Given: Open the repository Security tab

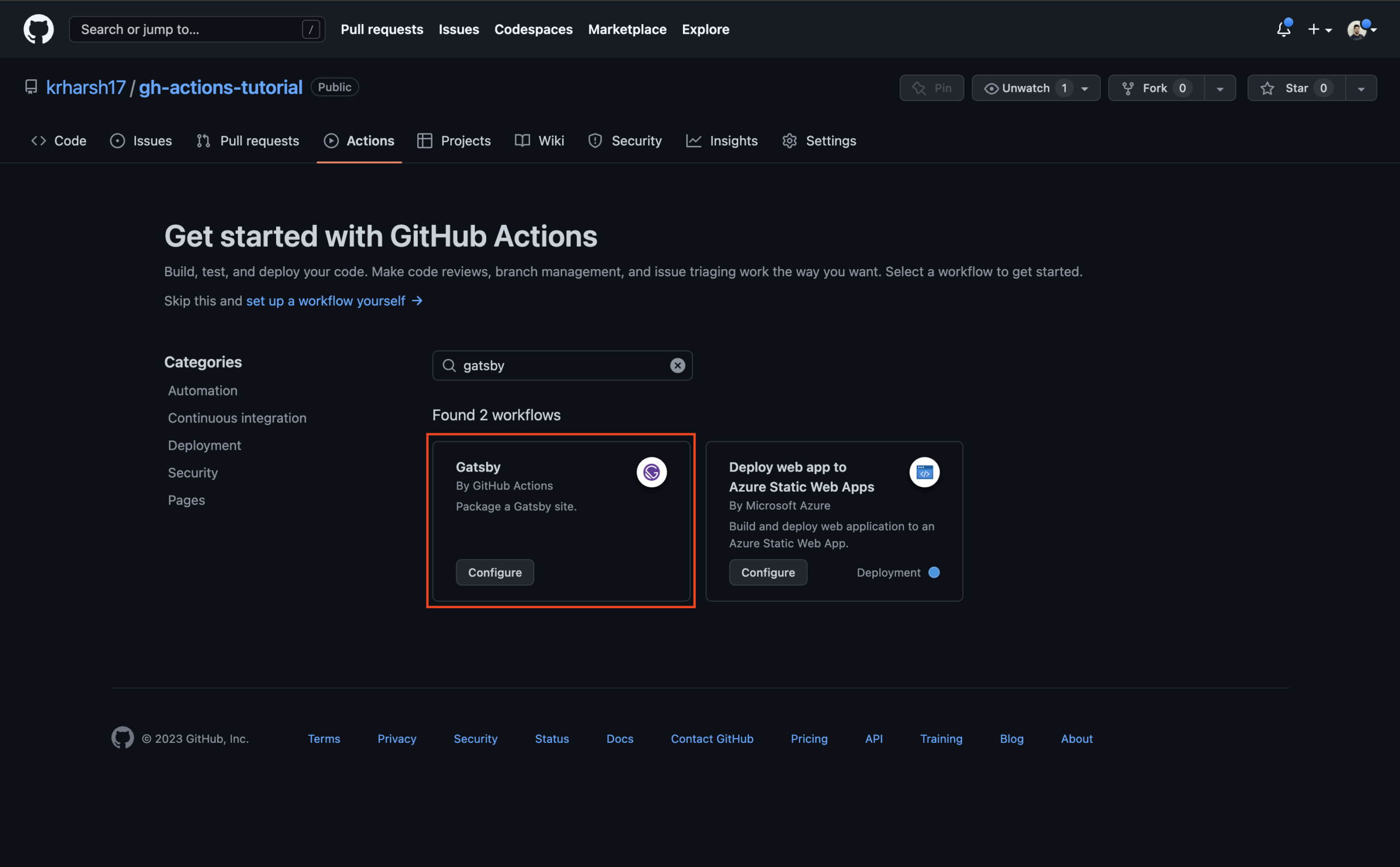Looking at the screenshot, I should (625, 141).
